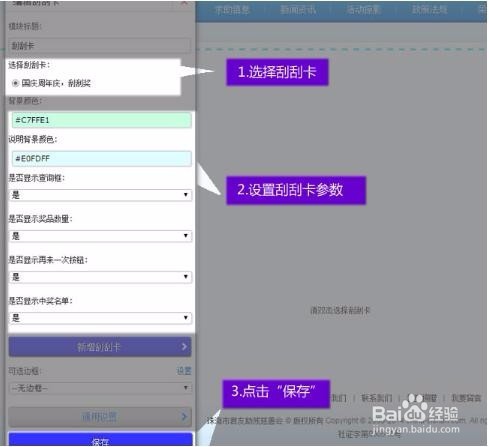489x447 pixels.
Task: Open the 是否显示中奖名单 dropdown
Action: pos(100,318)
